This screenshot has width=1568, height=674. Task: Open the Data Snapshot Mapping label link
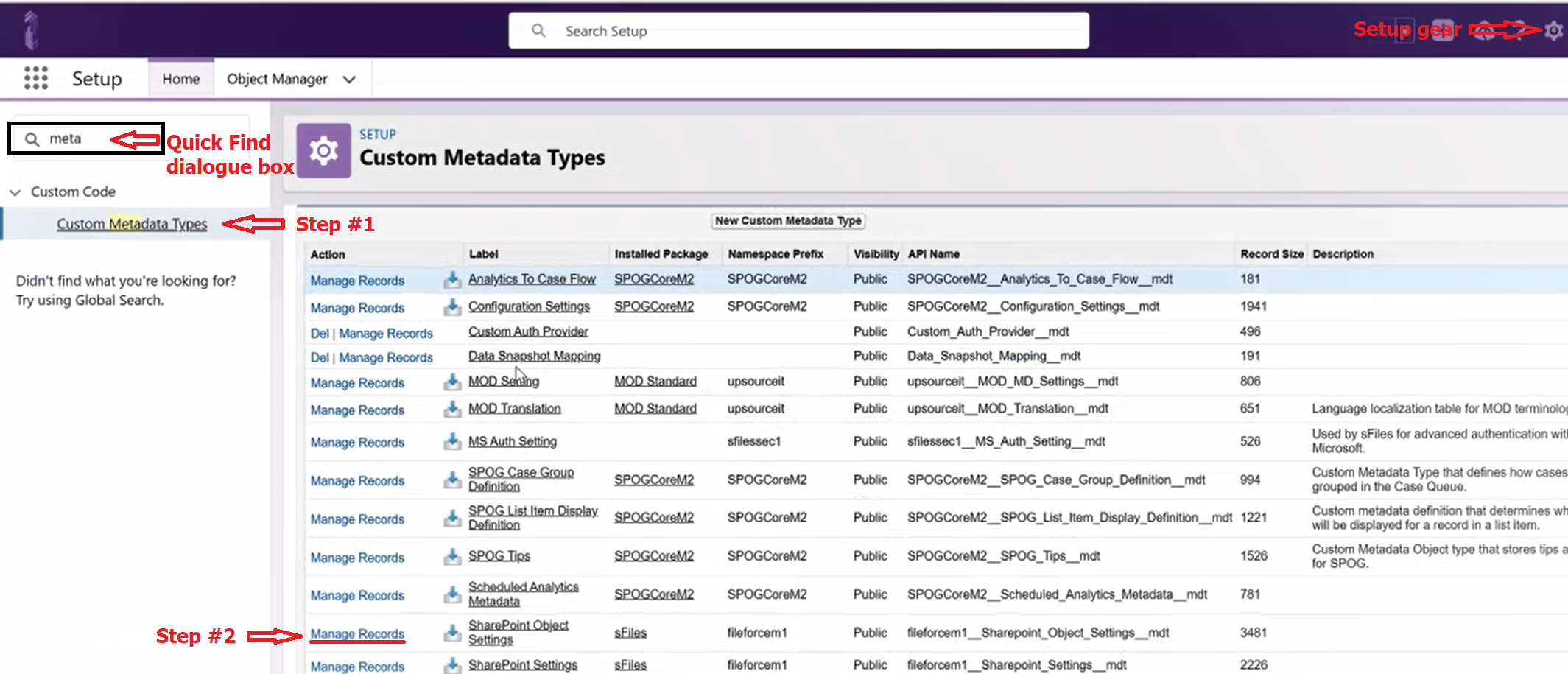pyautogui.click(x=534, y=356)
